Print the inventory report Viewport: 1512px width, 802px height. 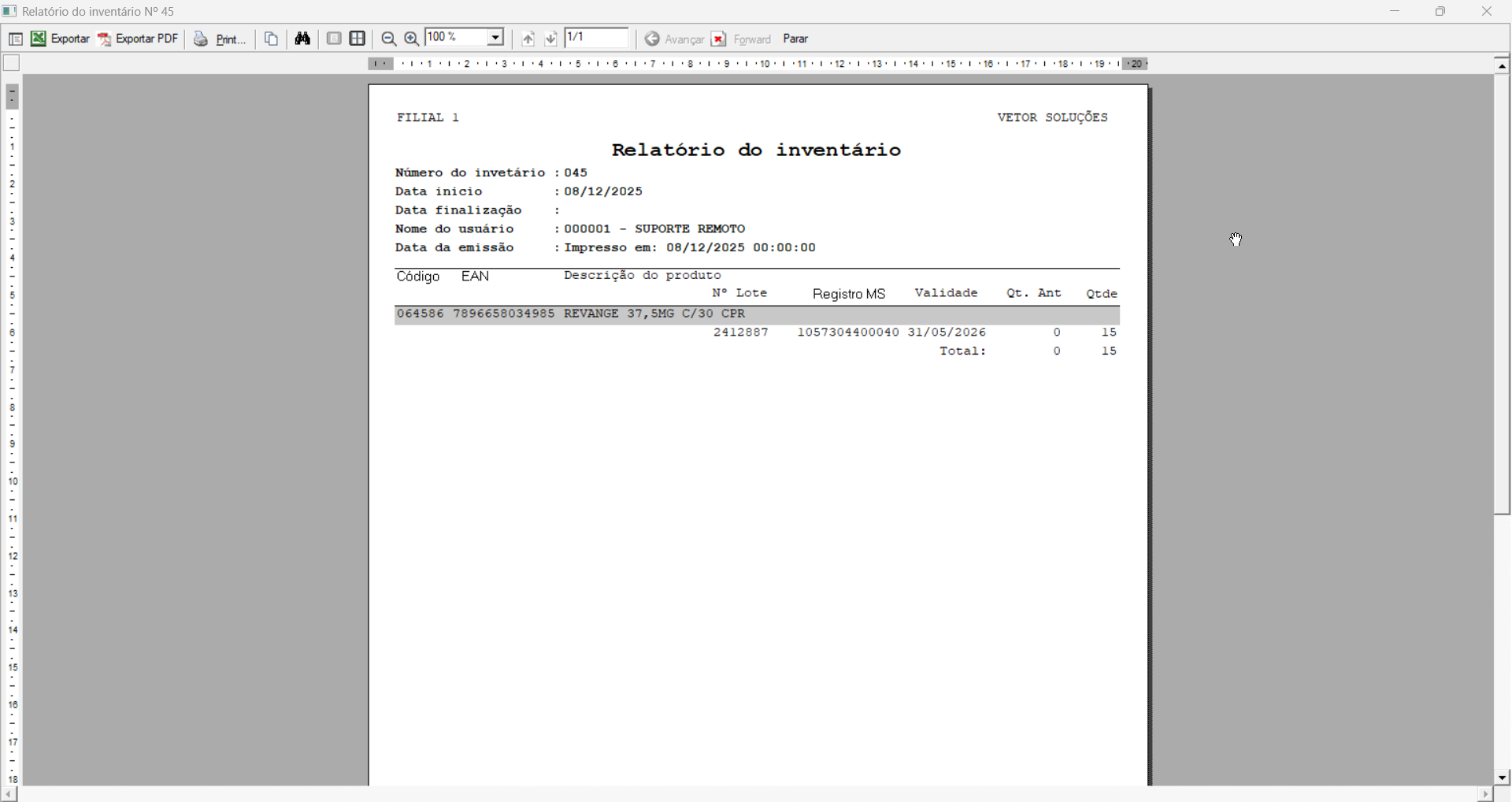(x=220, y=39)
